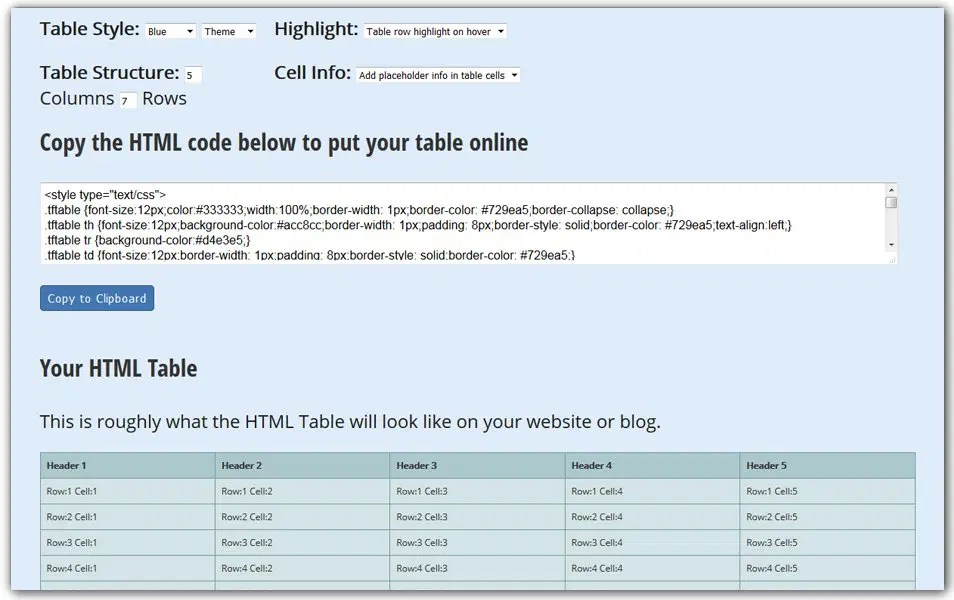Click the Copy to Clipboard button

tap(96, 297)
